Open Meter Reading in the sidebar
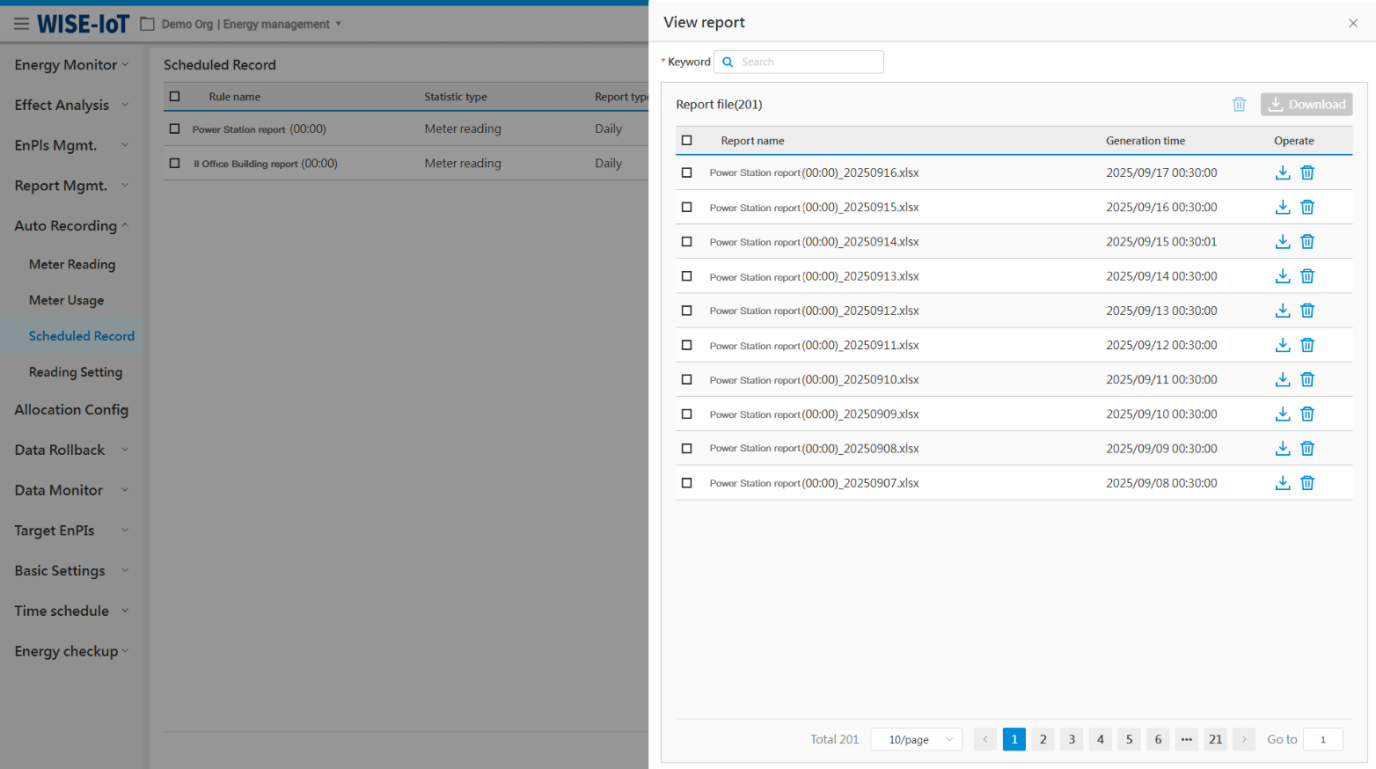The height and width of the screenshot is (769, 1376). [x=72, y=264]
